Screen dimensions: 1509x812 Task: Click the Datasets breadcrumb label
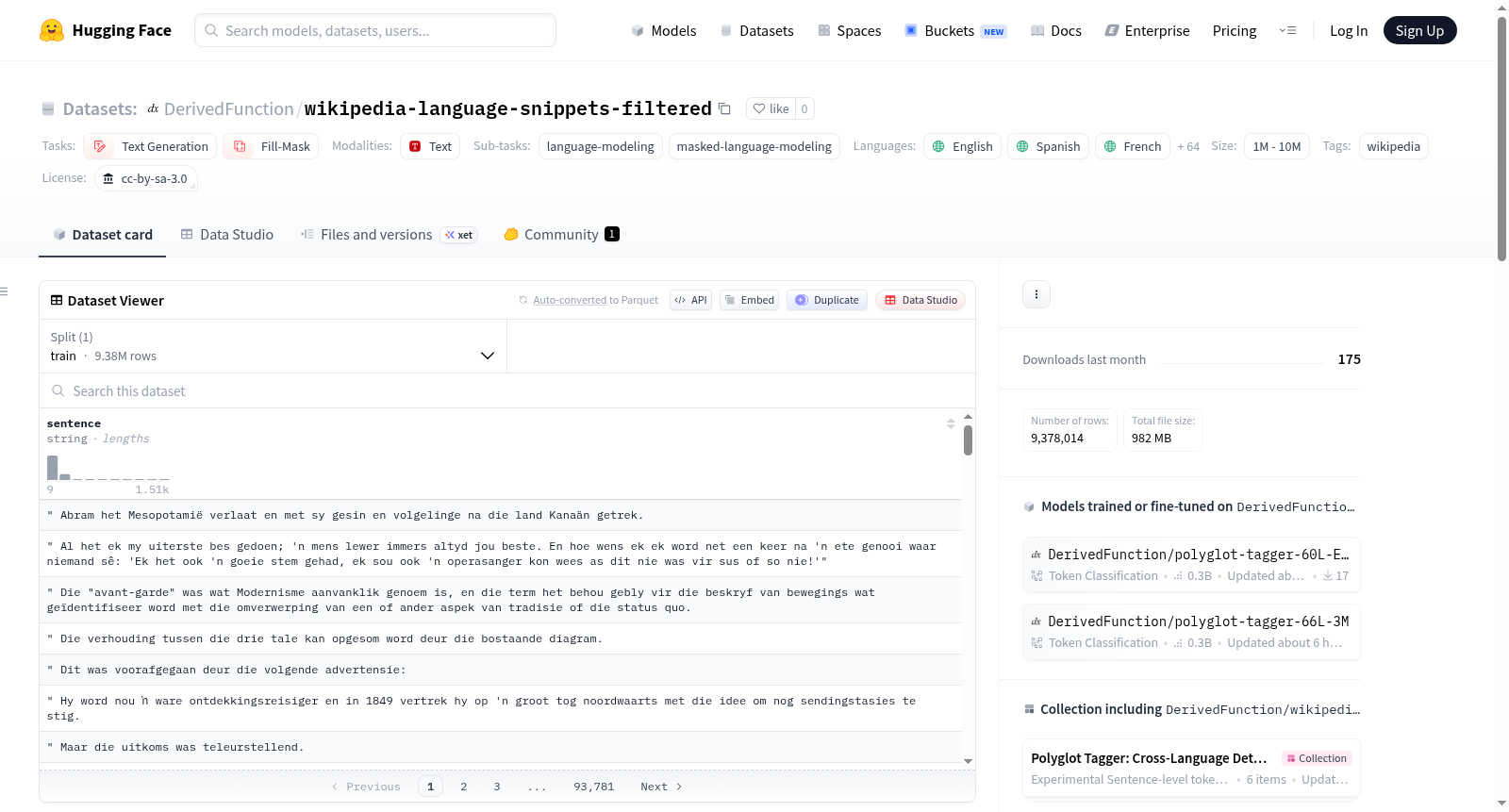pos(100,108)
